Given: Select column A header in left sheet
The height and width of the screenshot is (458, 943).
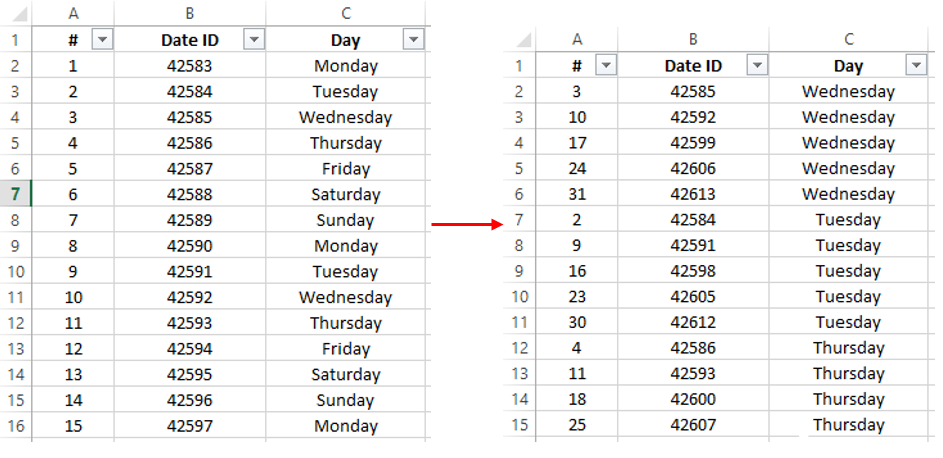Looking at the screenshot, I should (73, 13).
